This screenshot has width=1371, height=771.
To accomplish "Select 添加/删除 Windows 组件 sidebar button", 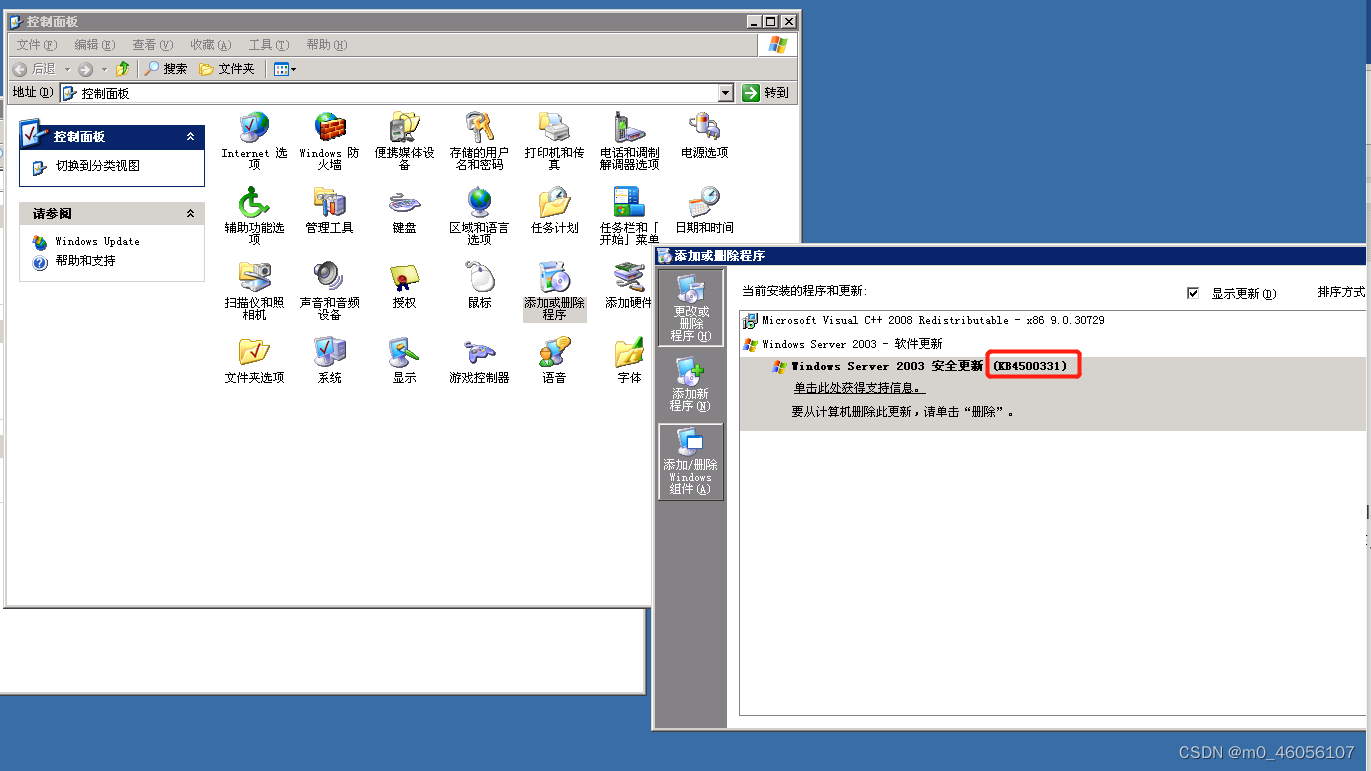I will point(691,461).
